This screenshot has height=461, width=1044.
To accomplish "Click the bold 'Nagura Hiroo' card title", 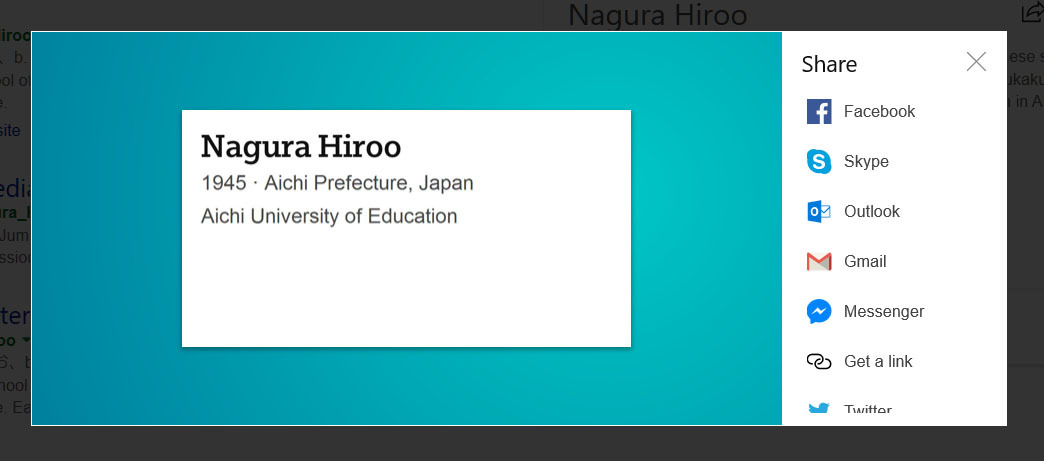I will pos(301,147).
